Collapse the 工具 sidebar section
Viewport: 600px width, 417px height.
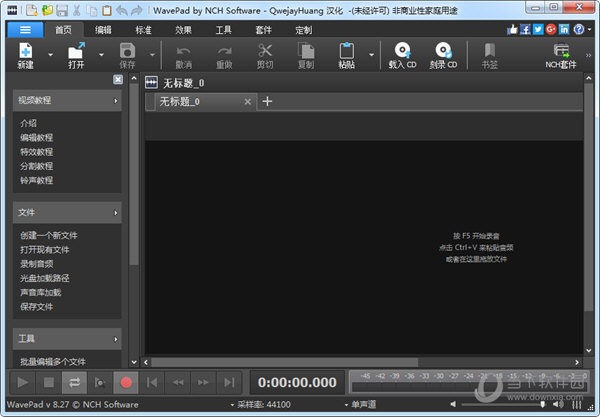pos(116,339)
